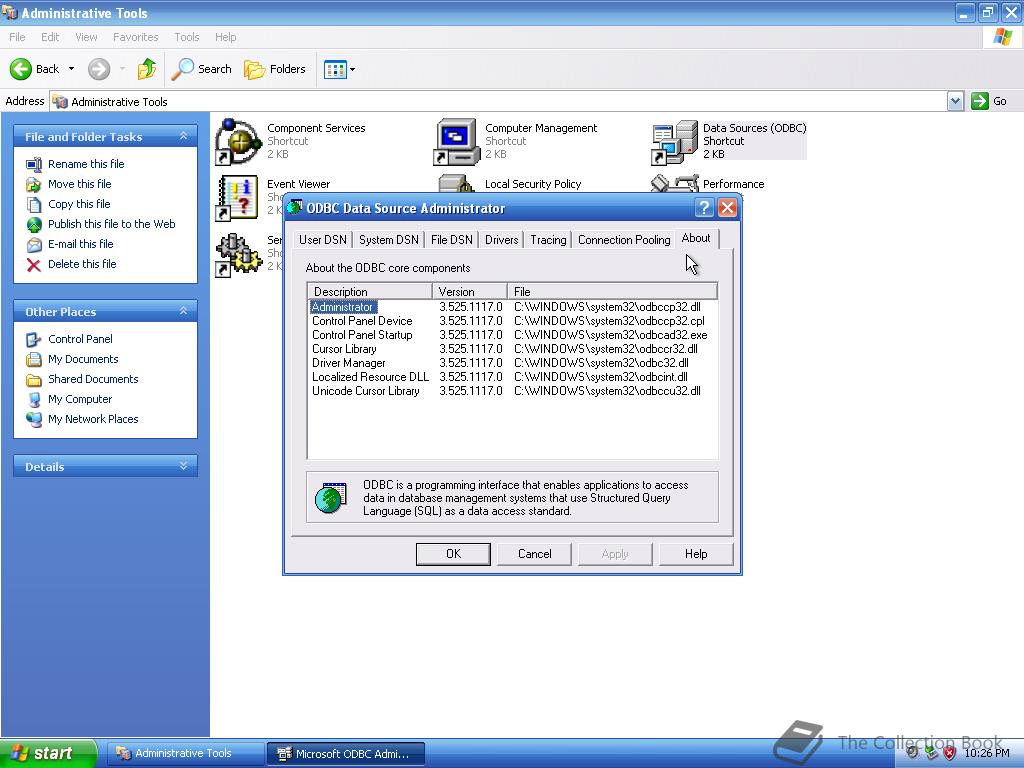The height and width of the screenshot is (768, 1024).
Task: Open My Network Places link
Action: coord(93,419)
